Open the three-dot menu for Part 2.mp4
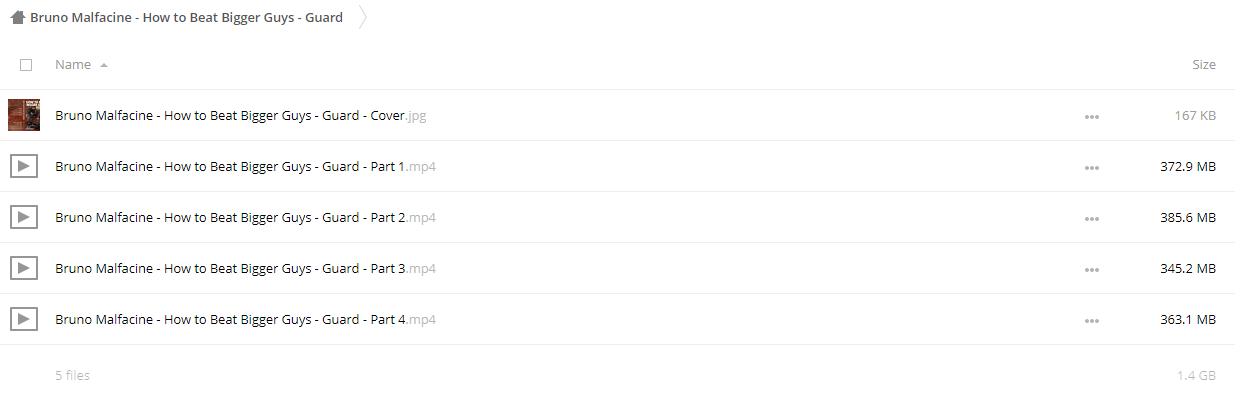The image size is (1235, 413). pyautogui.click(x=1091, y=218)
